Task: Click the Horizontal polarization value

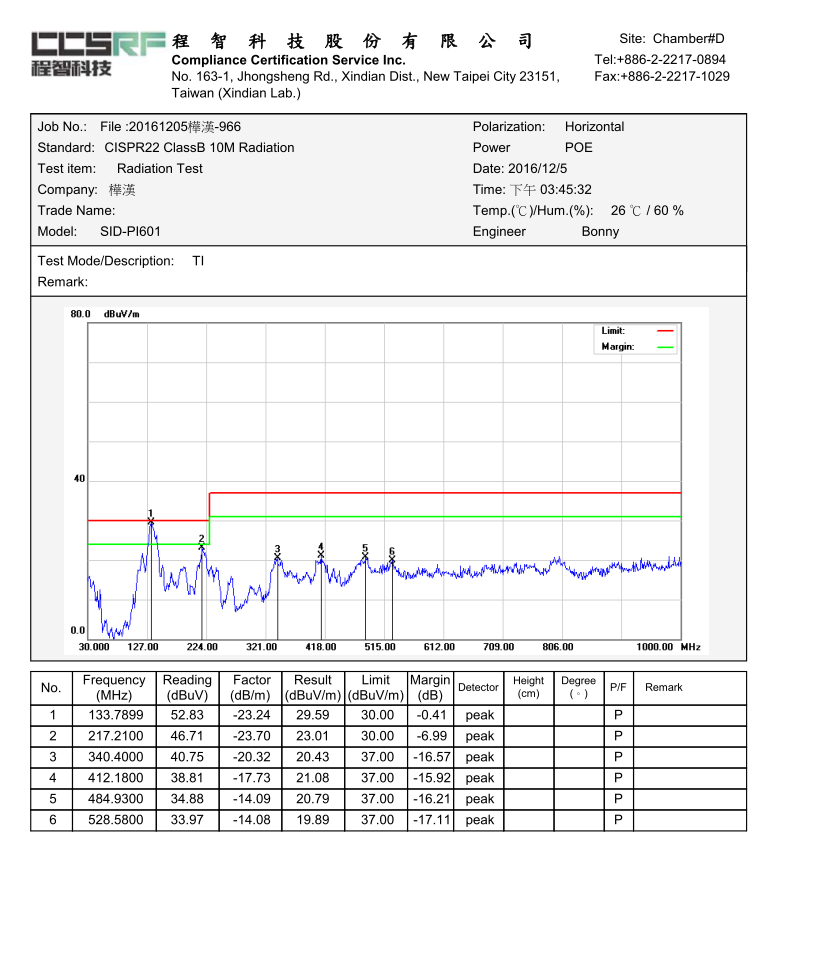Action: pos(594,127)
